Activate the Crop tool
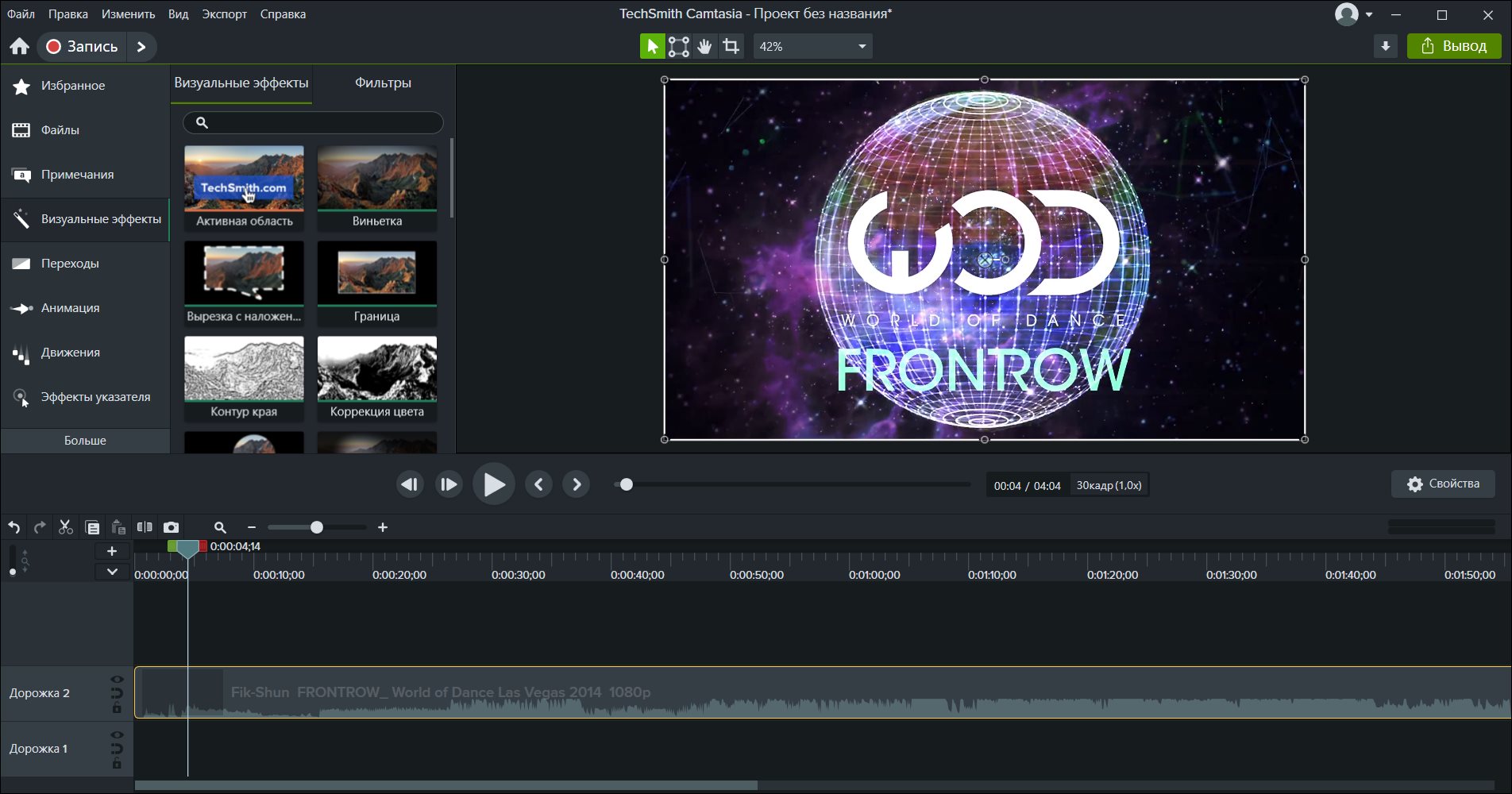This screenshot has height=794, width=1512. [x=731, y=46]
